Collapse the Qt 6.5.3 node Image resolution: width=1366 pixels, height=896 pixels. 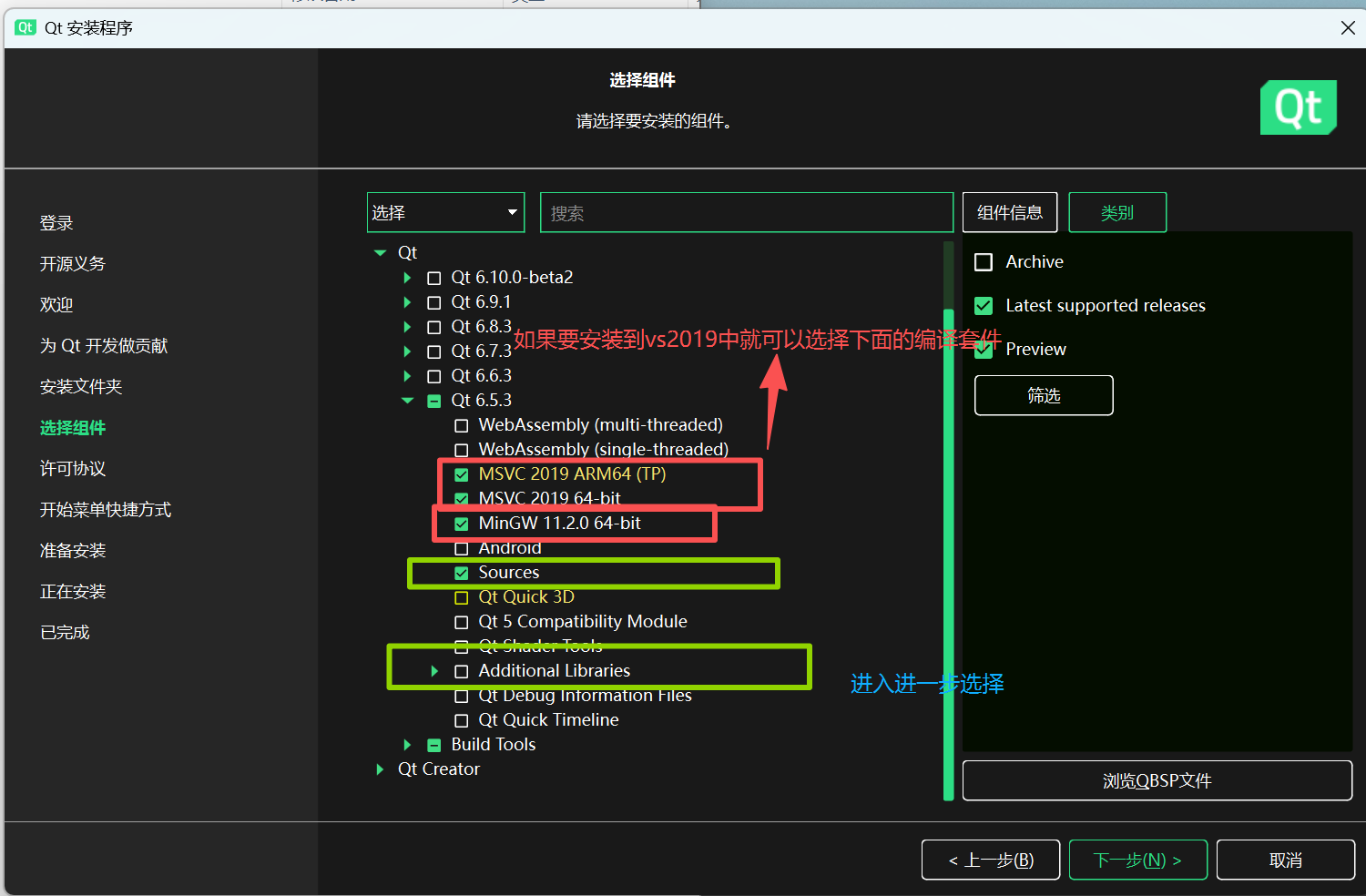point(407,401)
